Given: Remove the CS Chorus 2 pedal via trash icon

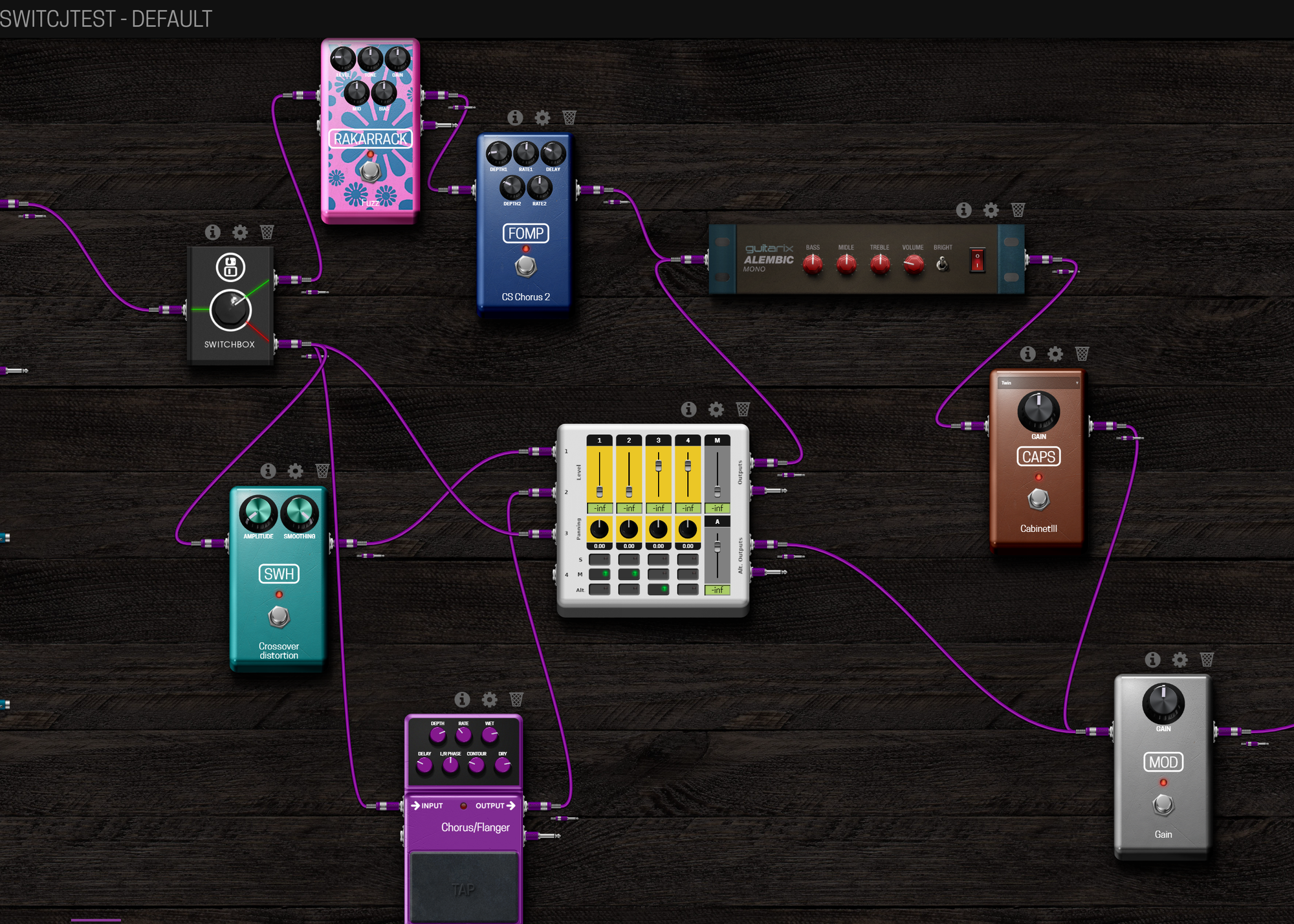Looking at the screenshot, I should [x=569, y=117].
